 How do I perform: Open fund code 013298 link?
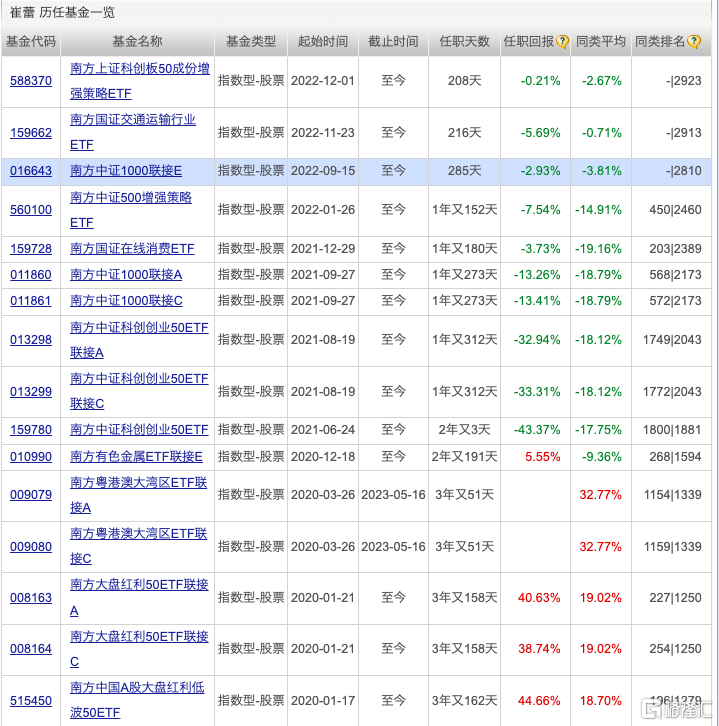click(x=31, y=340)
